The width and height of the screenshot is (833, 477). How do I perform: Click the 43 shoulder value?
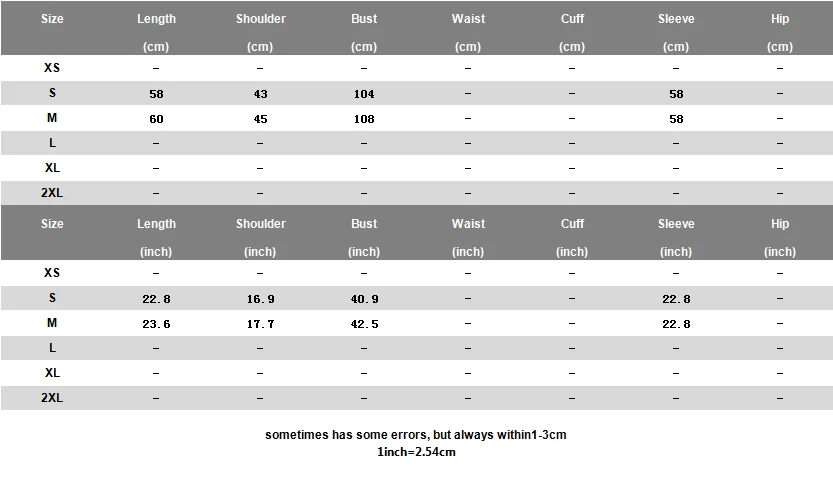[260, 94]
